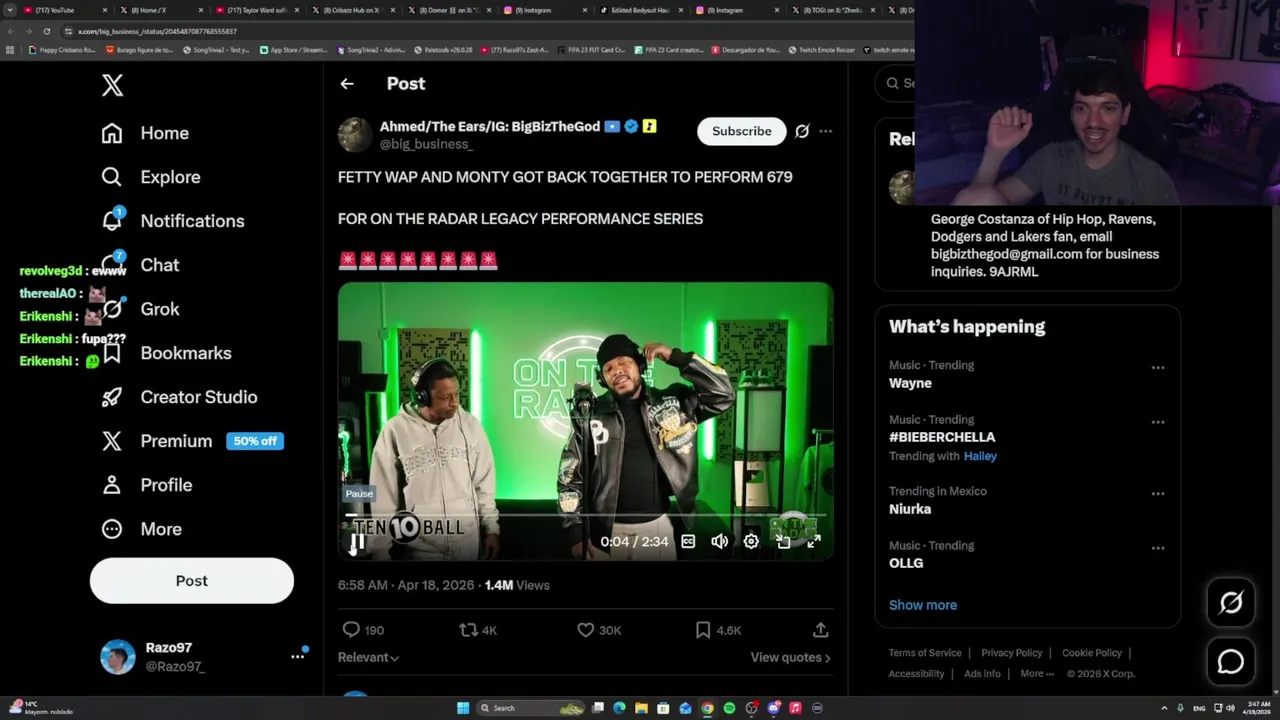Open options for Wayne trend
The height and width of the screenshot is (720, 1280).
click(x=1157, y=368)
